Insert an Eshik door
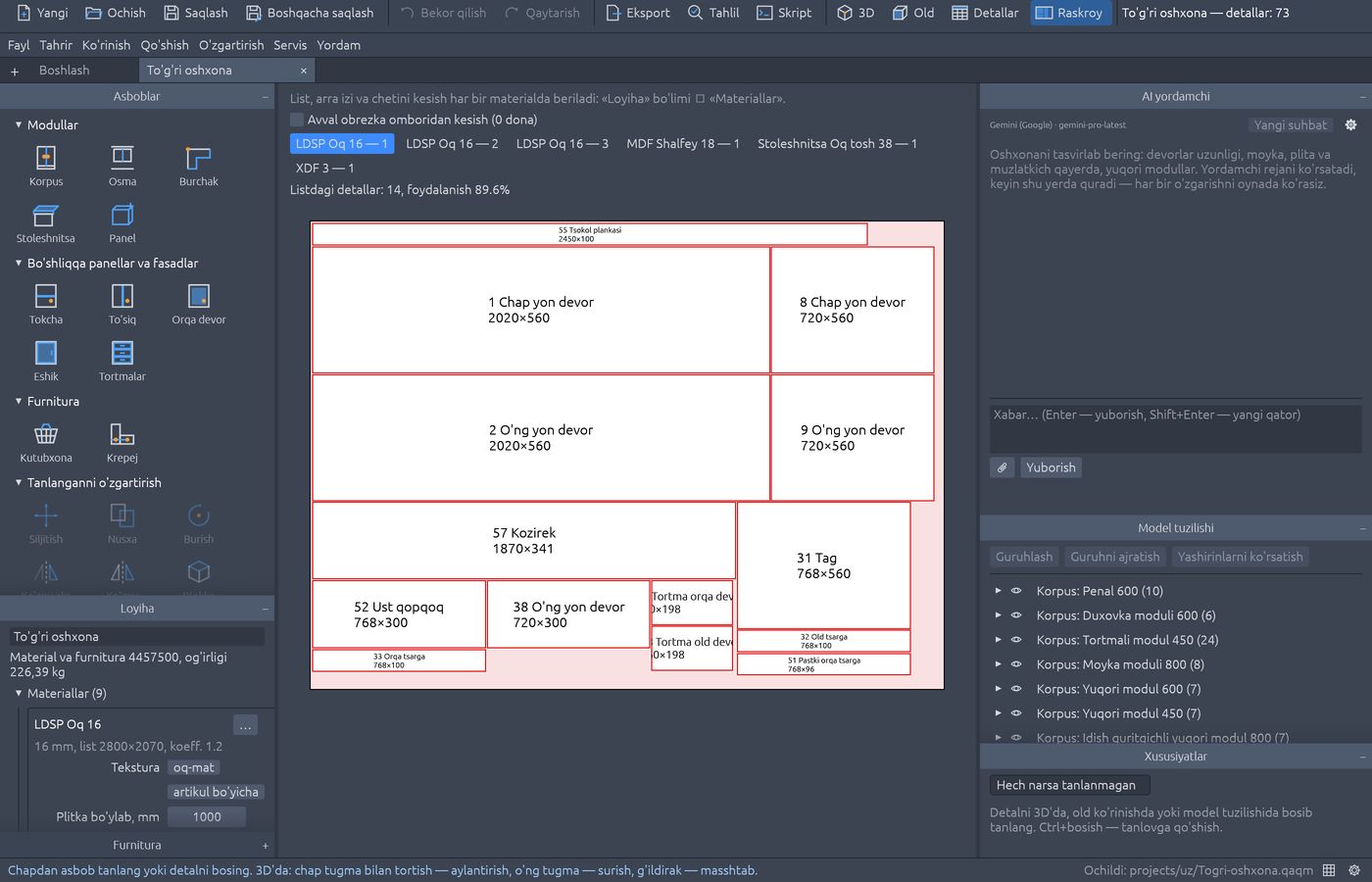Image resolution: width=1372 pixels, height=882 pixels. pyautogui.click(x=45, y=361)
